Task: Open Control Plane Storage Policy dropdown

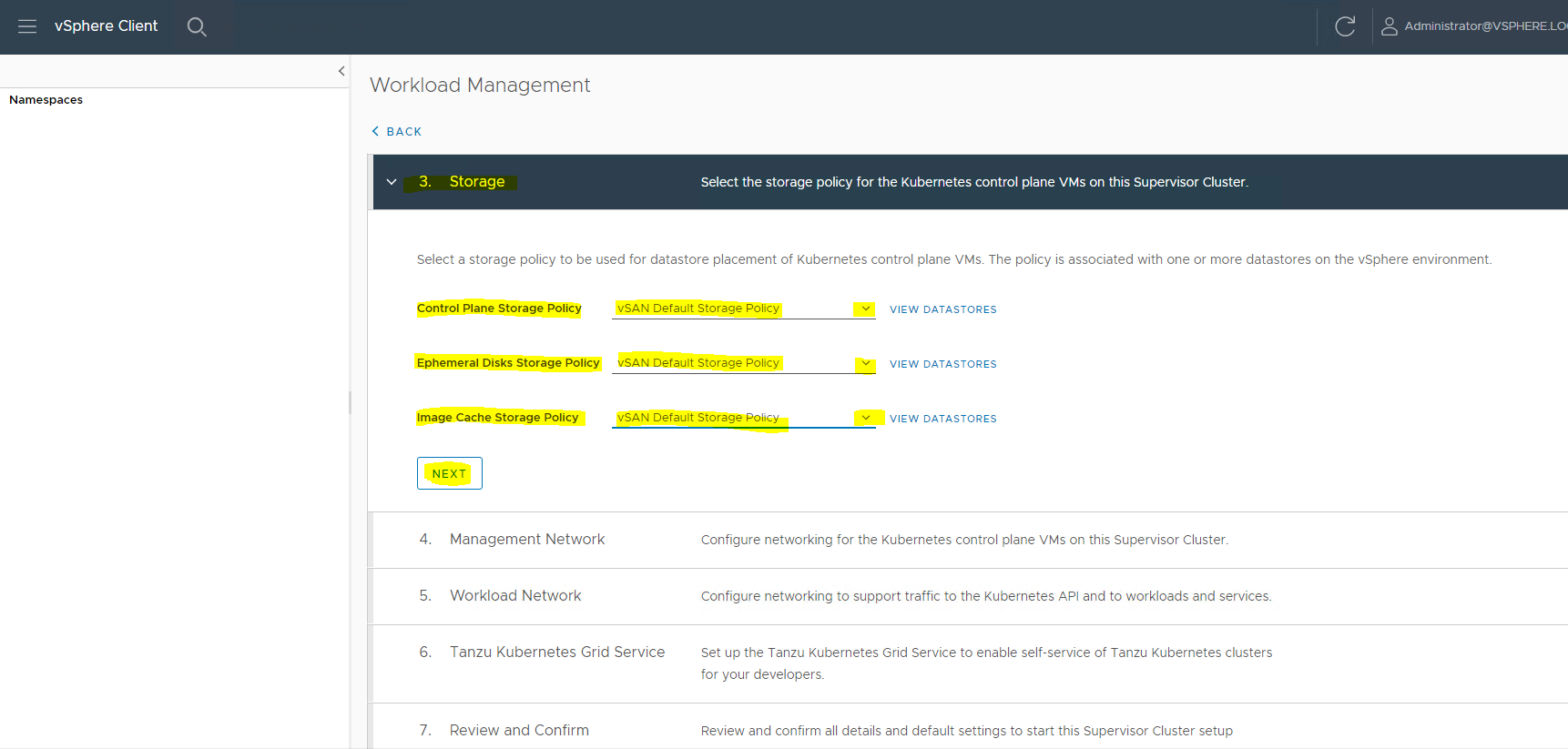Action: (744, 309)
